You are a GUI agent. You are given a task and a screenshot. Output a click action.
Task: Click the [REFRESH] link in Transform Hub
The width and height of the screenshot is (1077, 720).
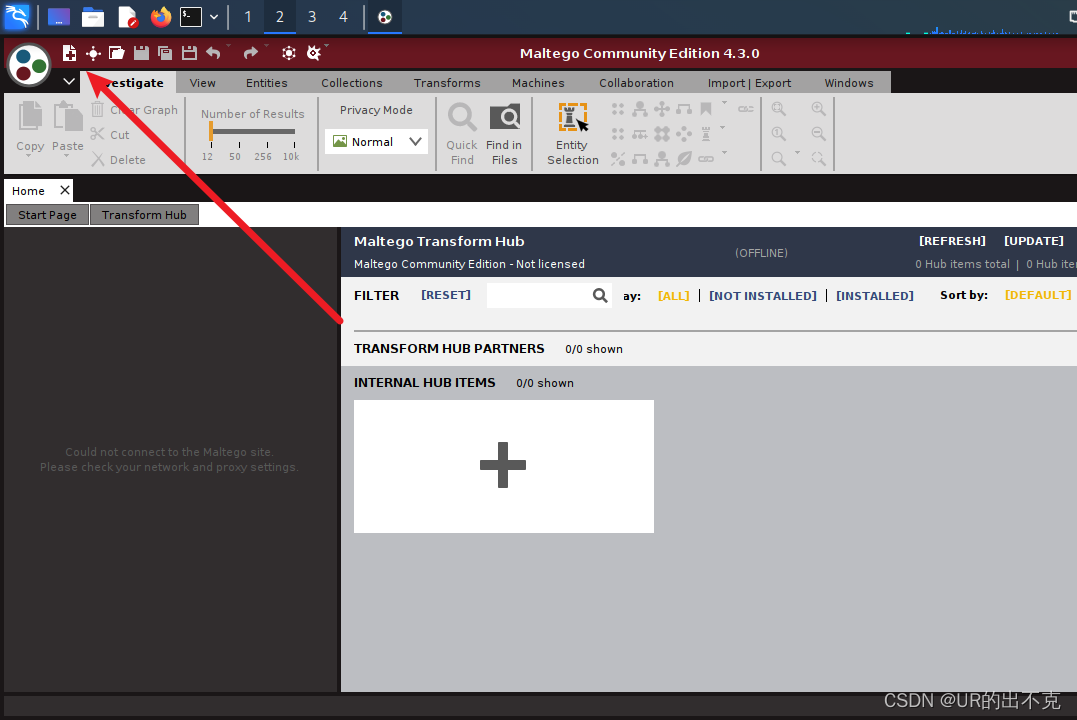[952, 241]
